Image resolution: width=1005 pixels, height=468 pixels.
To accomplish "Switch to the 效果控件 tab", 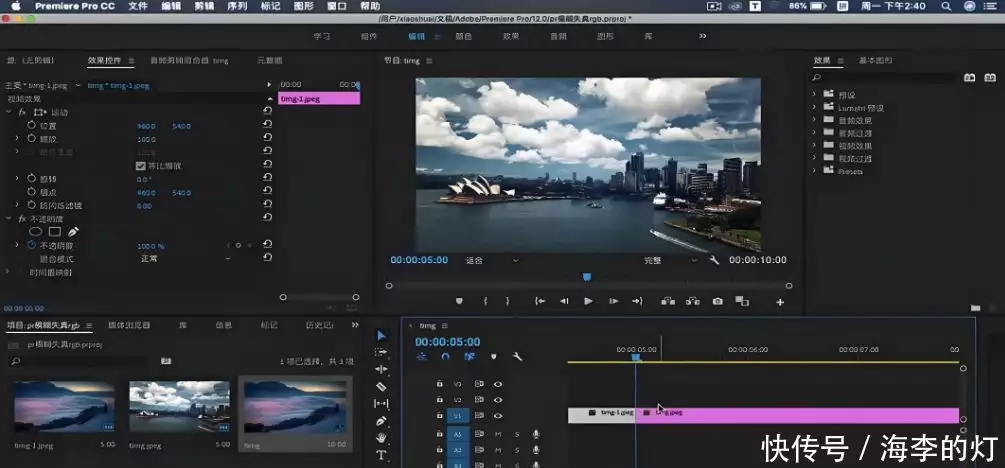I will coord(104,60).
